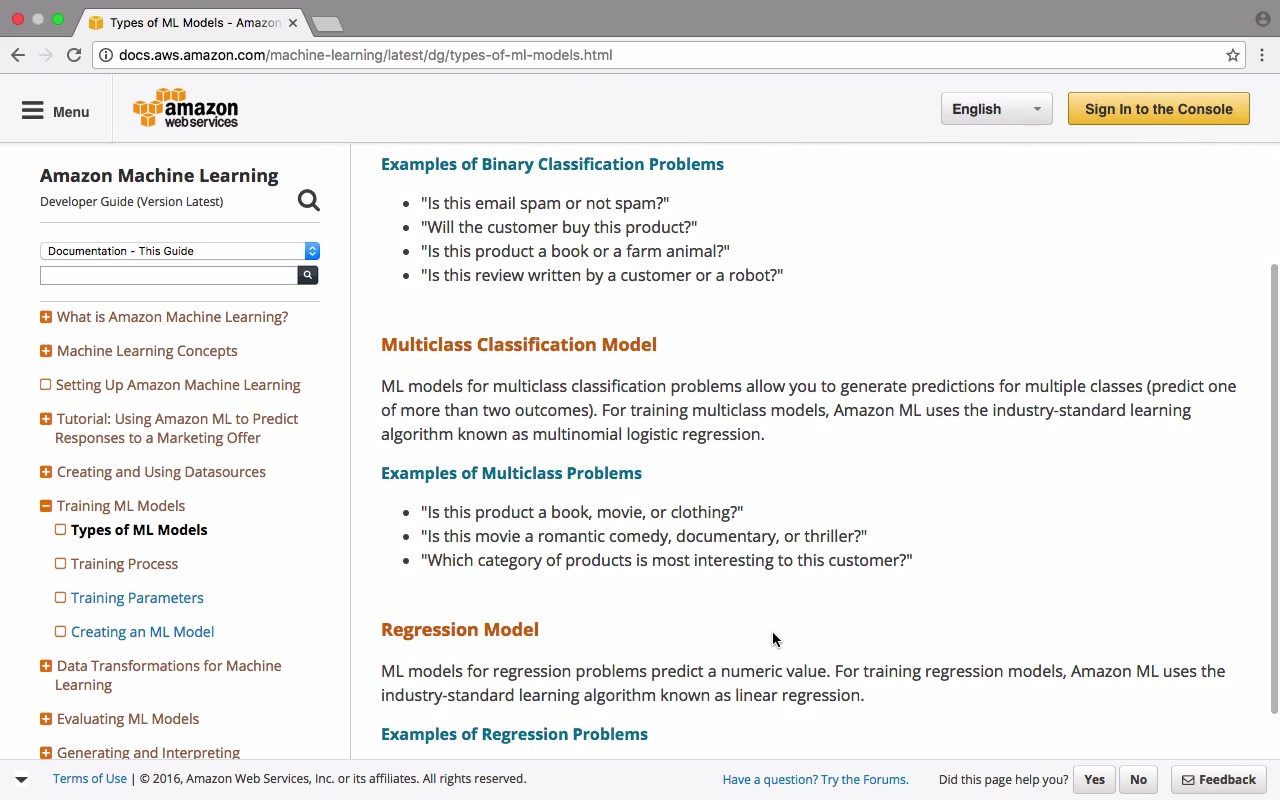1280x800 pixels.
Task: Expand Data Transformations section plus icon
Action: click(x=46, y=666)
